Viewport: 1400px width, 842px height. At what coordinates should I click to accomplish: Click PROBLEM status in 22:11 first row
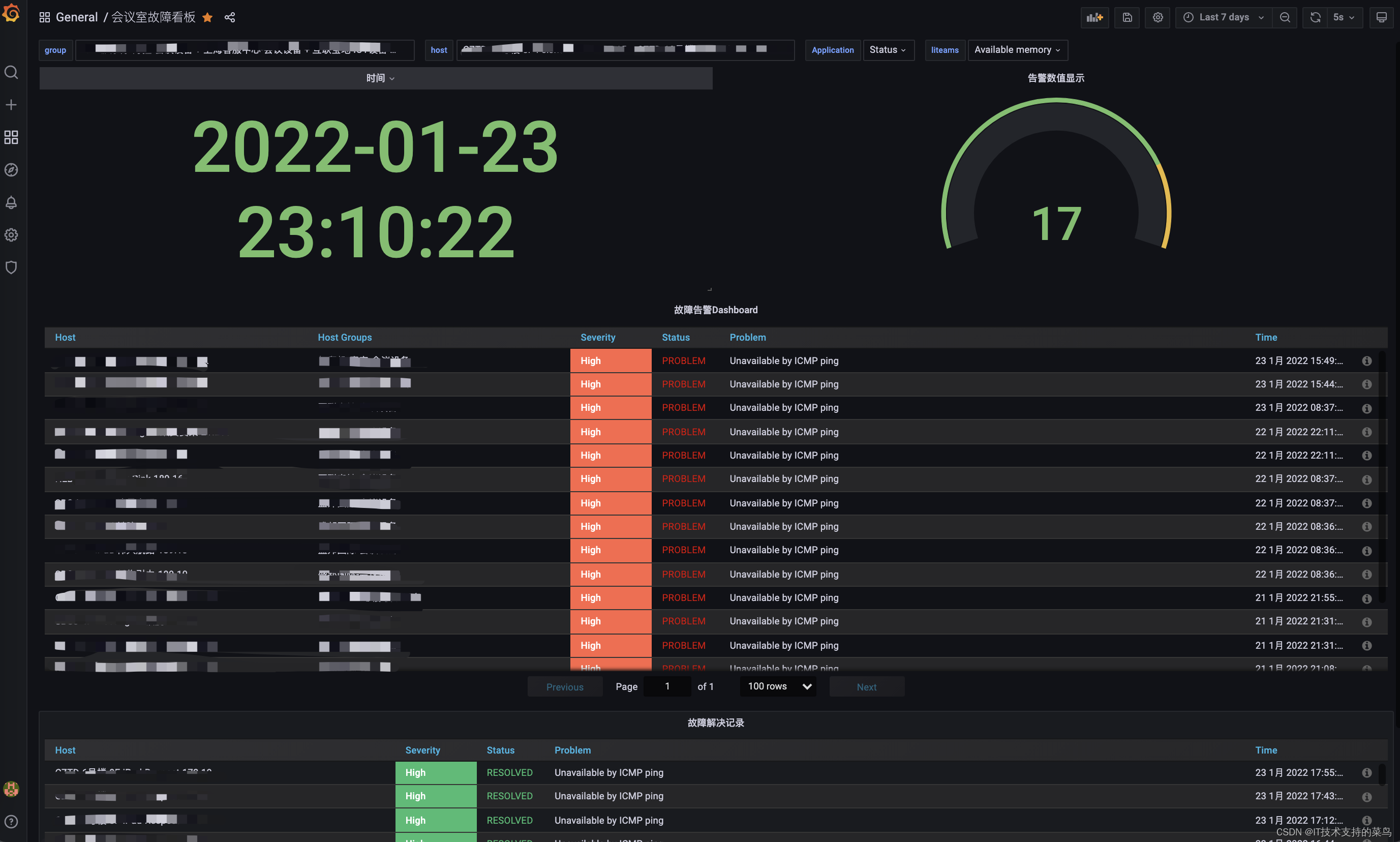click(684, 432)
